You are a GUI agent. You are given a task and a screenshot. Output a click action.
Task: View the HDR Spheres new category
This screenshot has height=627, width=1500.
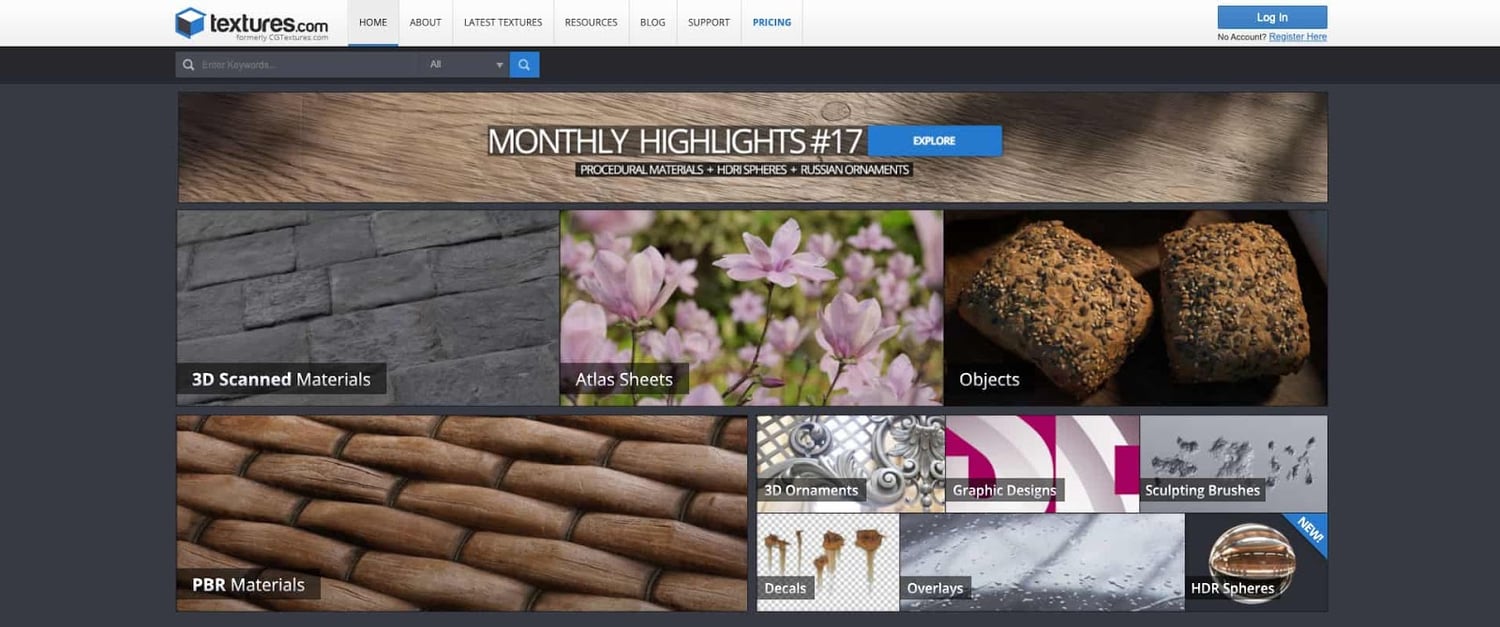[1255, 562]
